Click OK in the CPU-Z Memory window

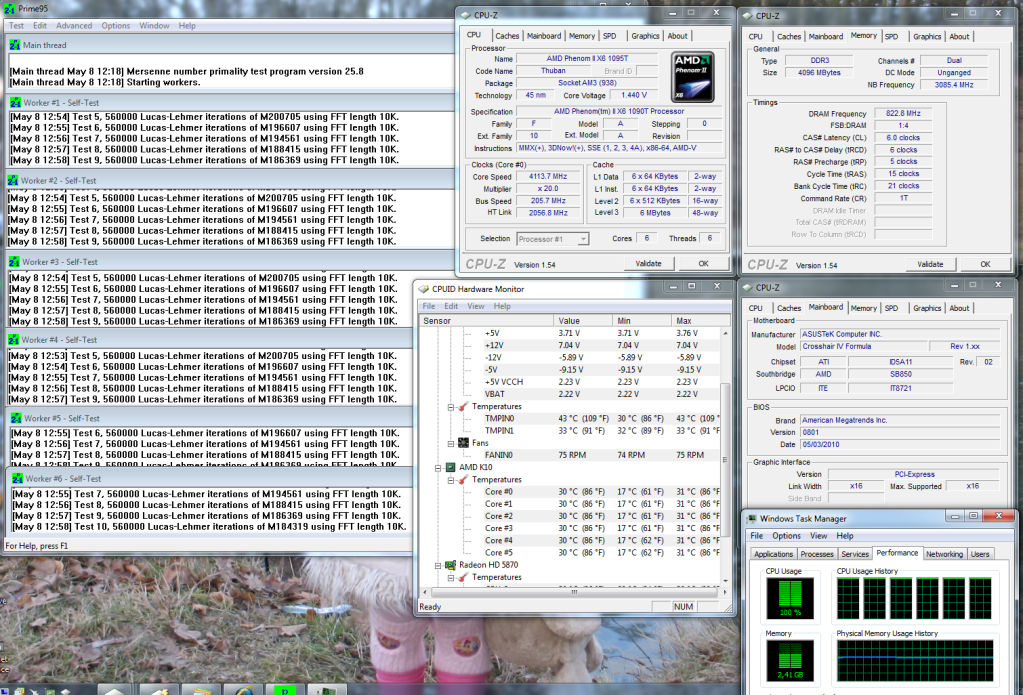985,264
